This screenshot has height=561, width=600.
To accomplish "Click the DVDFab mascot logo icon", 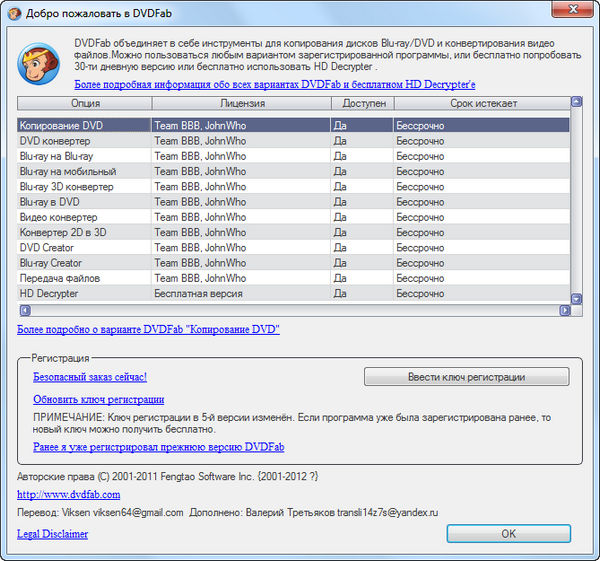I will tap(37, 66).
